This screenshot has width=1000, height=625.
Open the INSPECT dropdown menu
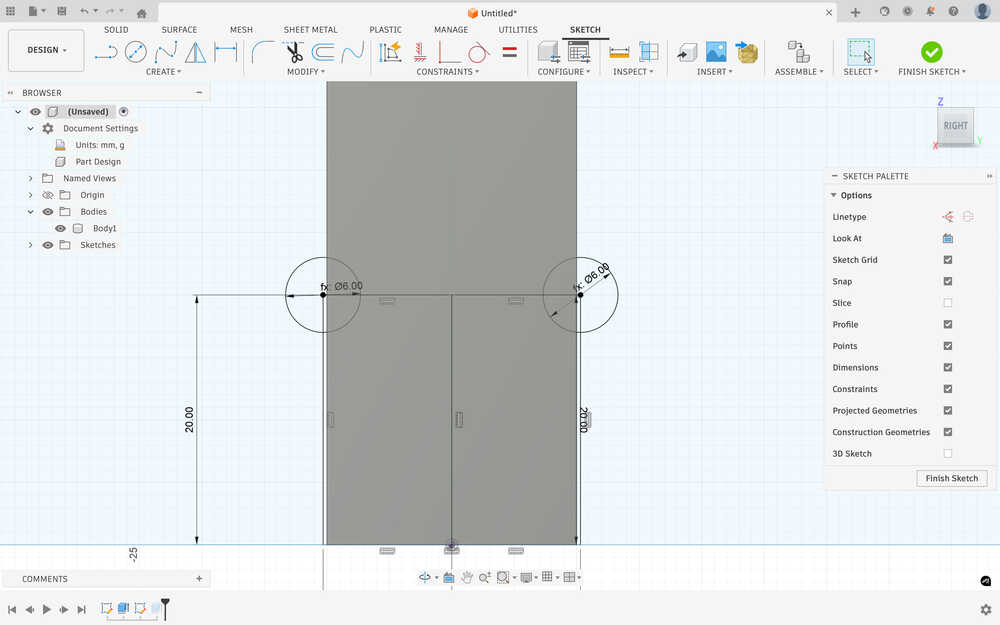coord(633,72)
